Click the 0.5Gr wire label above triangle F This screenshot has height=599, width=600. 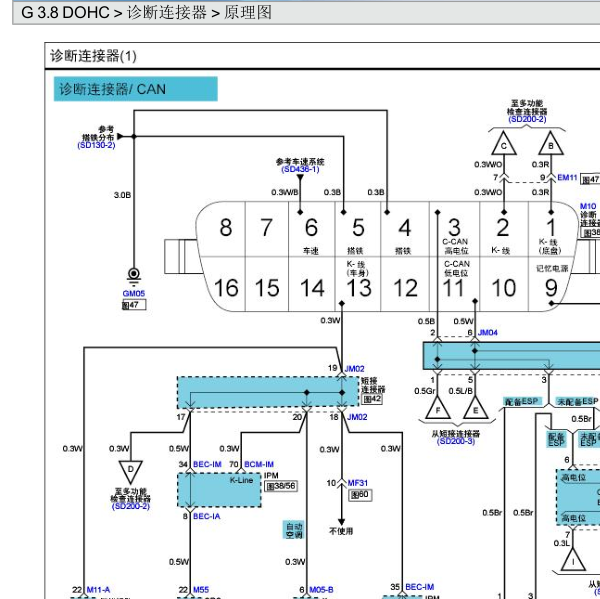click(x=425, y=391)
